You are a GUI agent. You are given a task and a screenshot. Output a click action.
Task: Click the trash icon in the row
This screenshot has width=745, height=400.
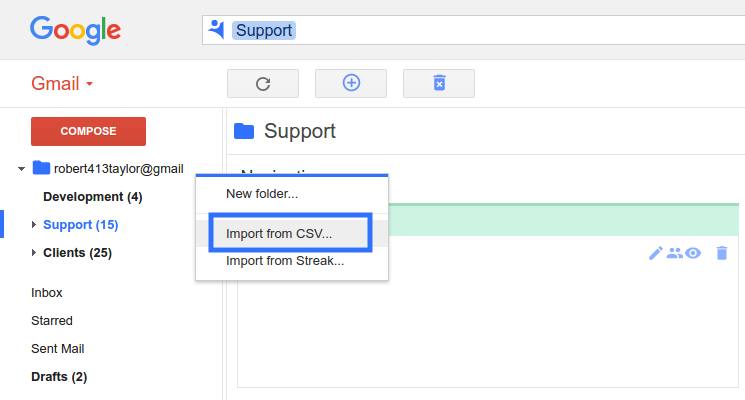click(x=722, y=253)
